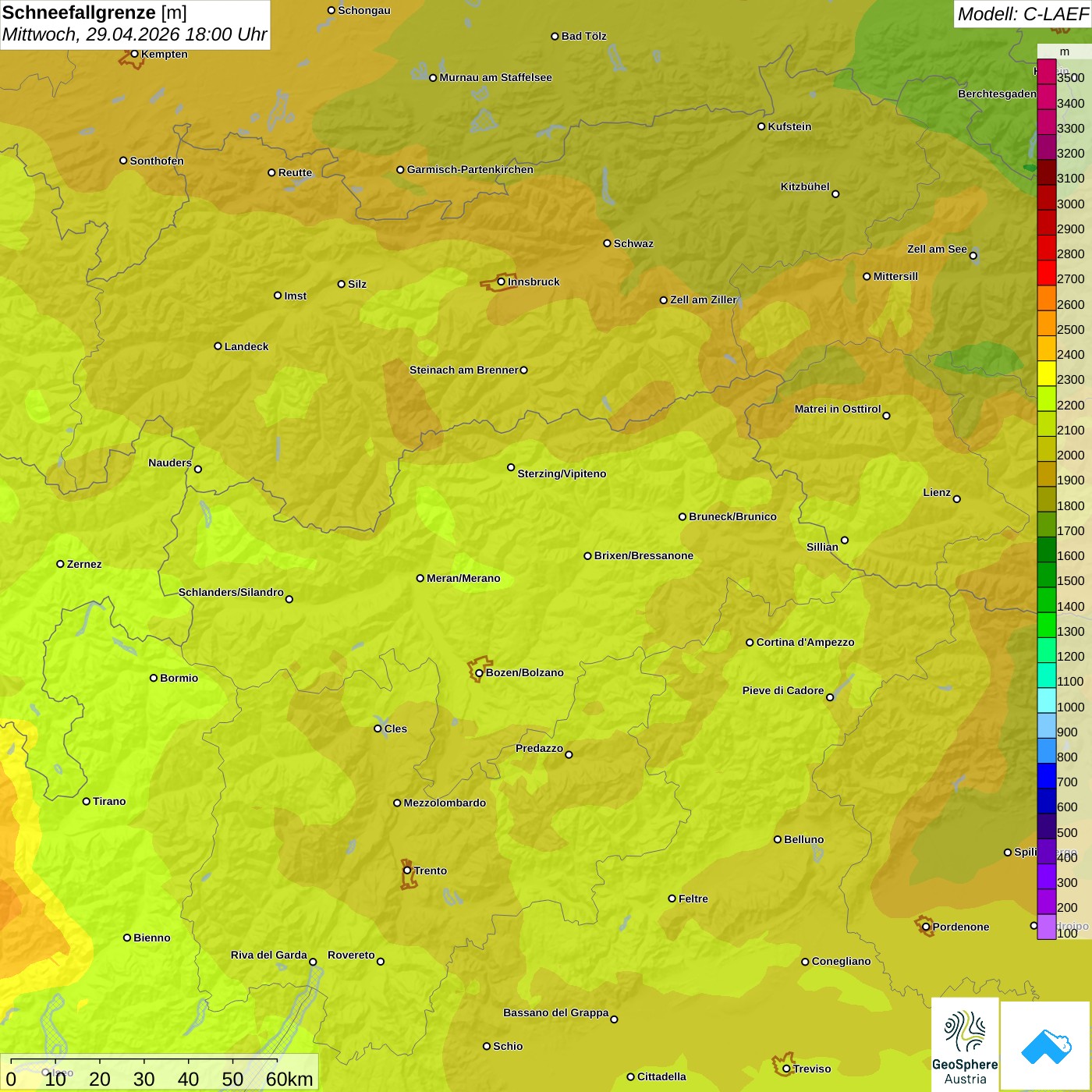Click the Rovereto label

click(x=351, y=955)
